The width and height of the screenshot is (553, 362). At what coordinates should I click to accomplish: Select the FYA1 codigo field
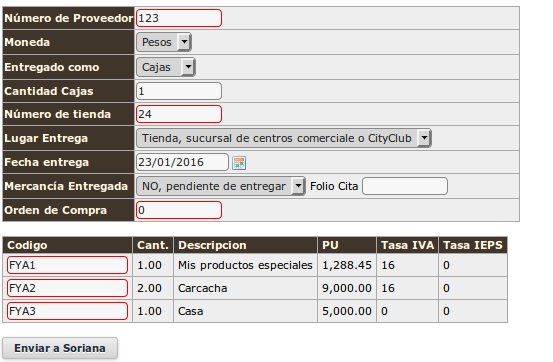pyautogui.click(x=67, y=265)
